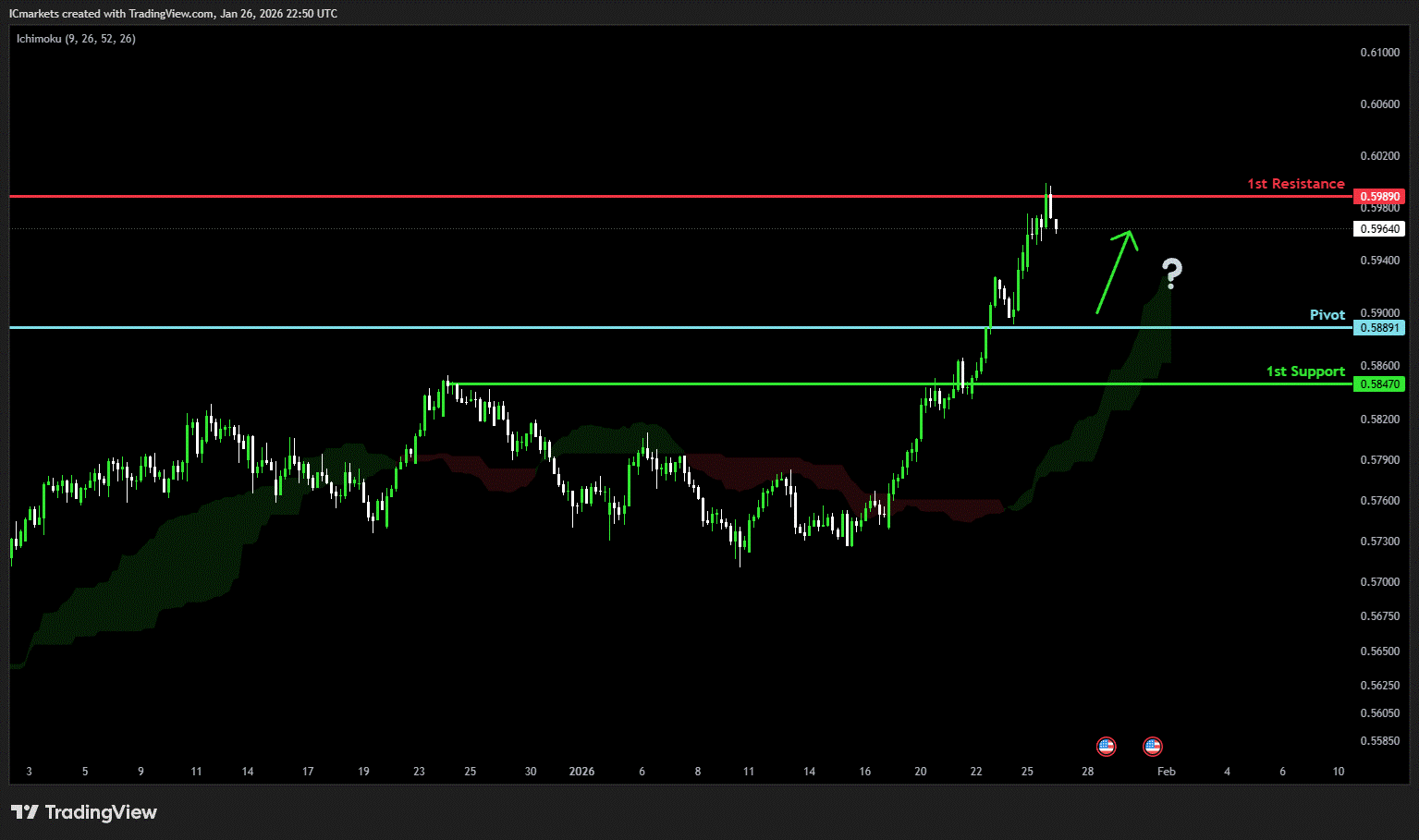The image size is (1419, 840).
Task: Click the blue 0.58891 pivot price tag
Action: click(x=1378, y=328)
